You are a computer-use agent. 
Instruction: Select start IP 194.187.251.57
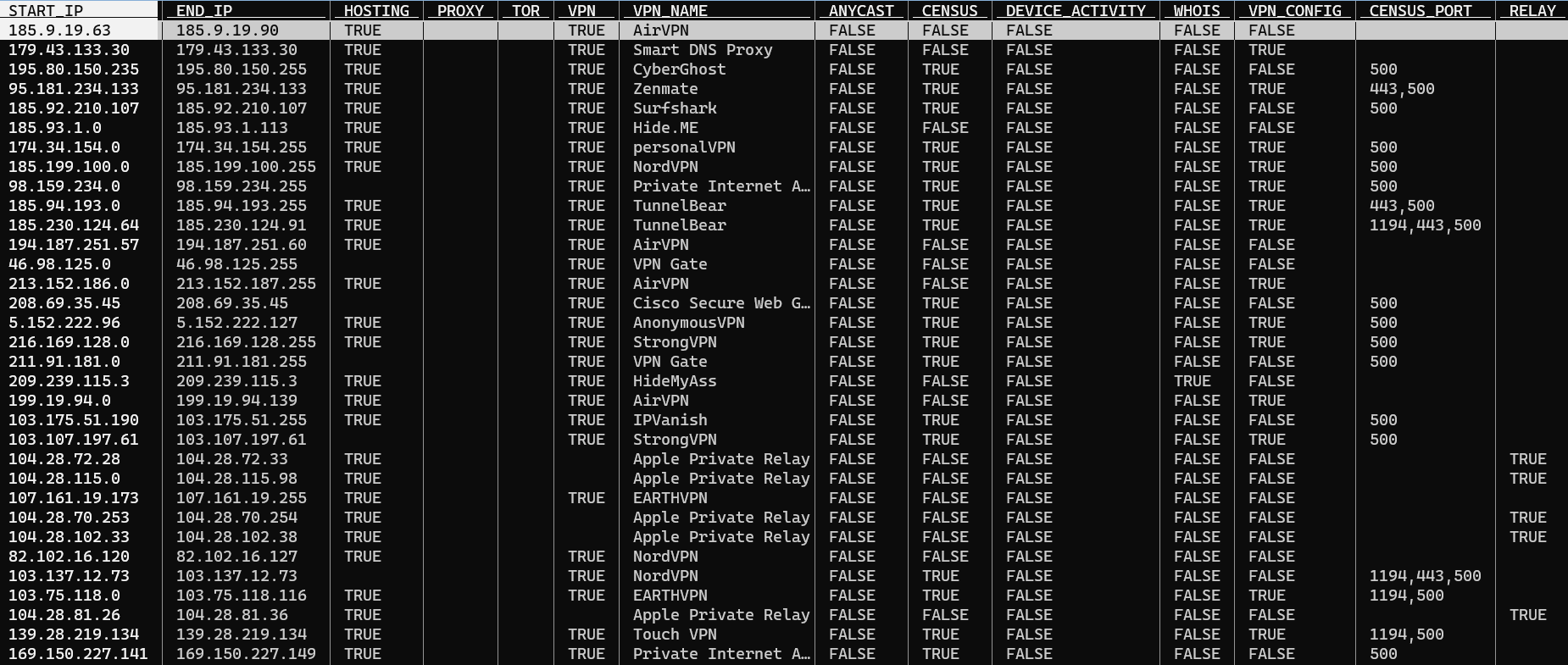pos(74,245)
